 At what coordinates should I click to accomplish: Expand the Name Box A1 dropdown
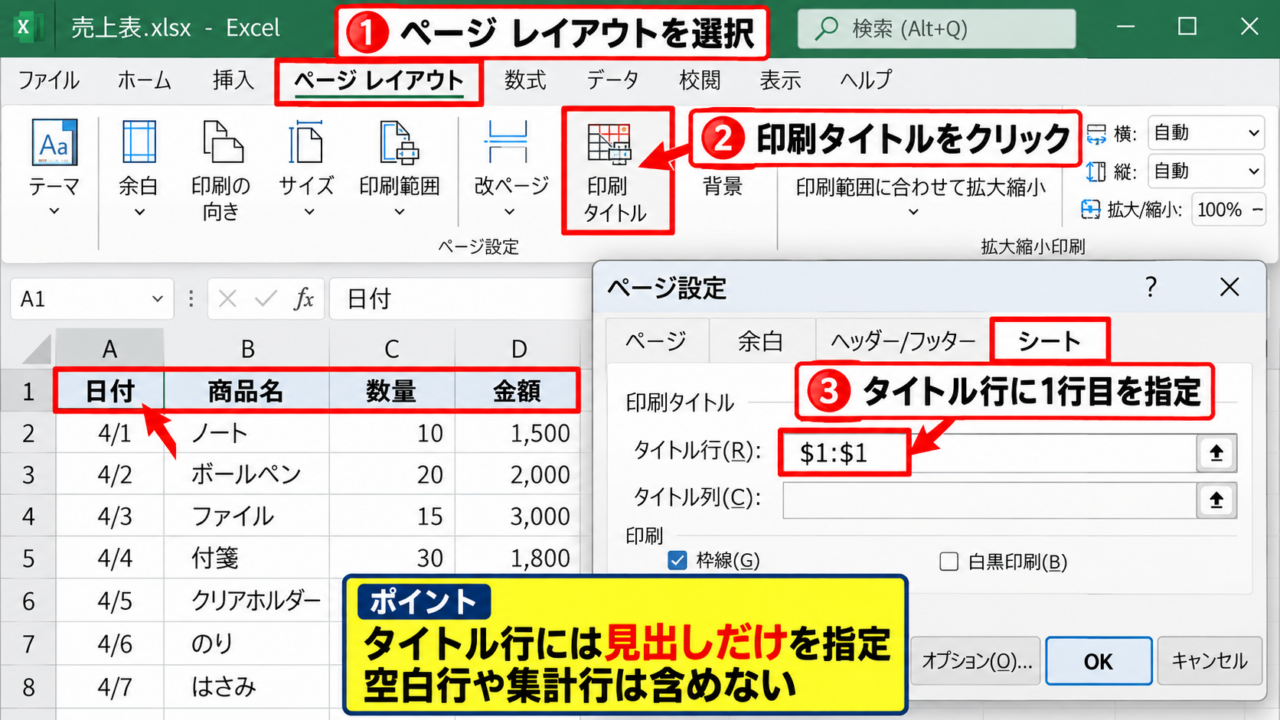click(x=157, y=299)
